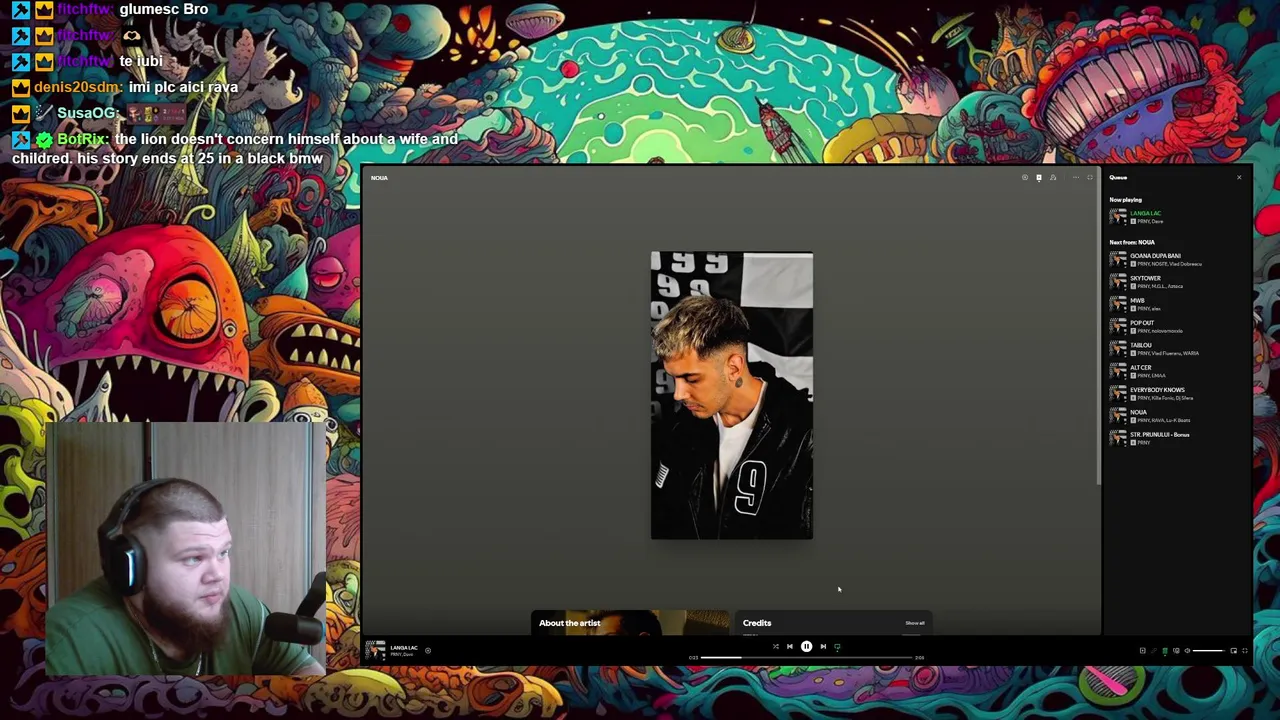Select the NOUA track in the queue
The image size is (1280, 720).
click(1175, 416)
